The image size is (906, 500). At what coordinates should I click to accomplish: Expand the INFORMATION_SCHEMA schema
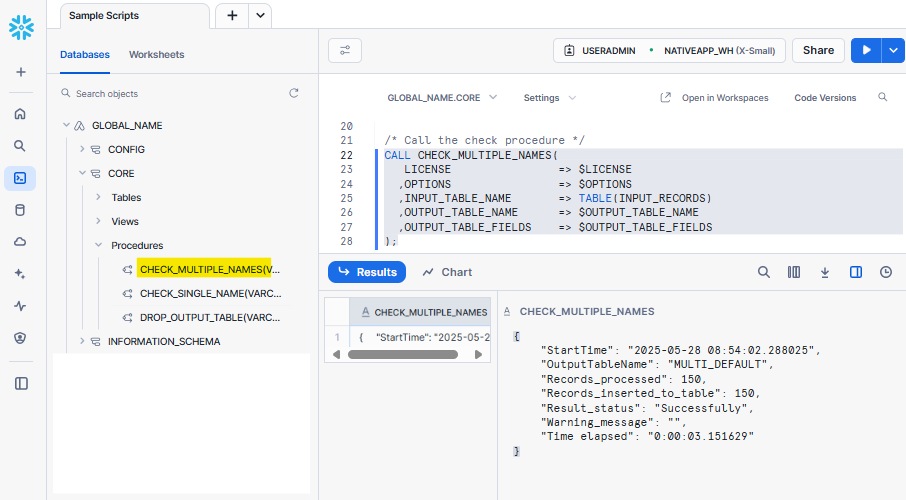coord(82,341)
